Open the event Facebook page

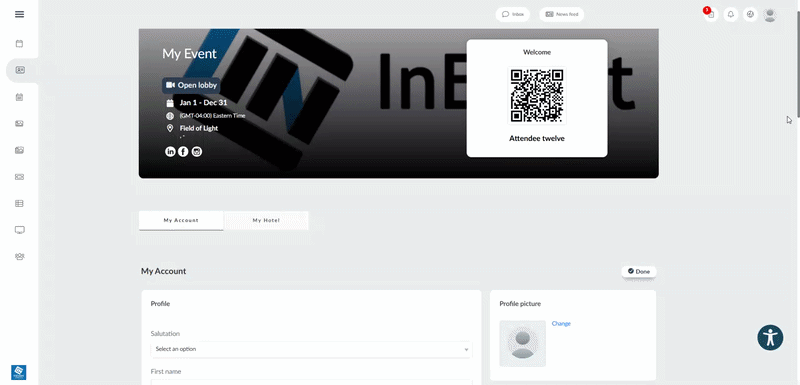click(183, 151)
